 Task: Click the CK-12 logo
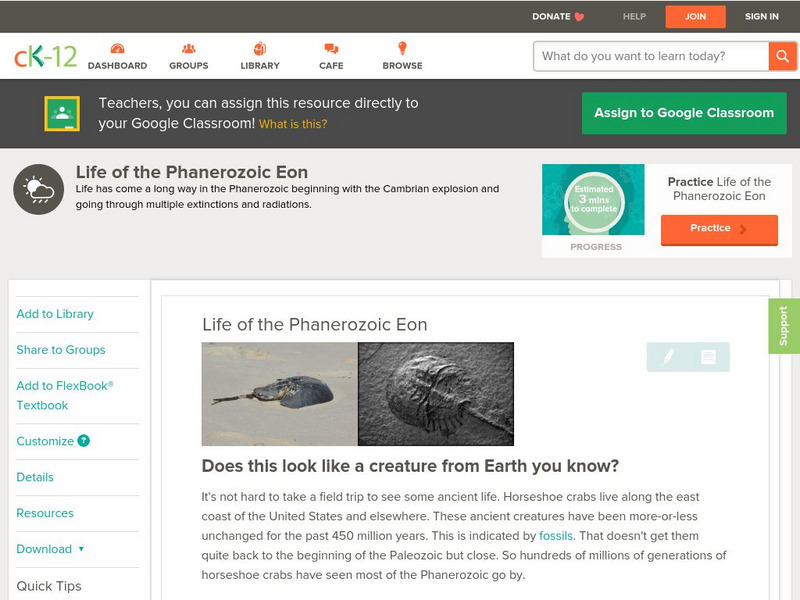45,56
